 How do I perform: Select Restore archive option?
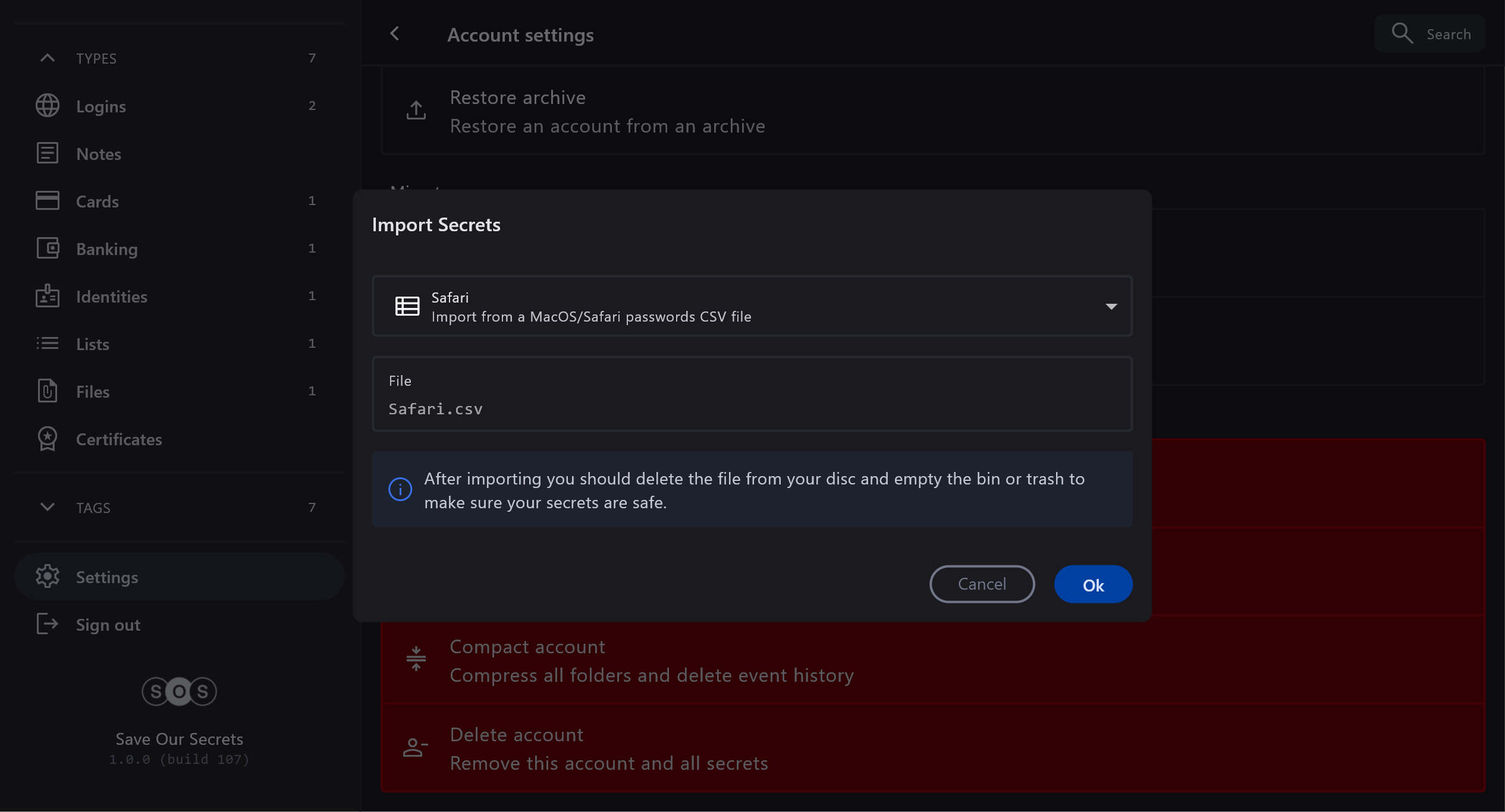pos(607,112)
